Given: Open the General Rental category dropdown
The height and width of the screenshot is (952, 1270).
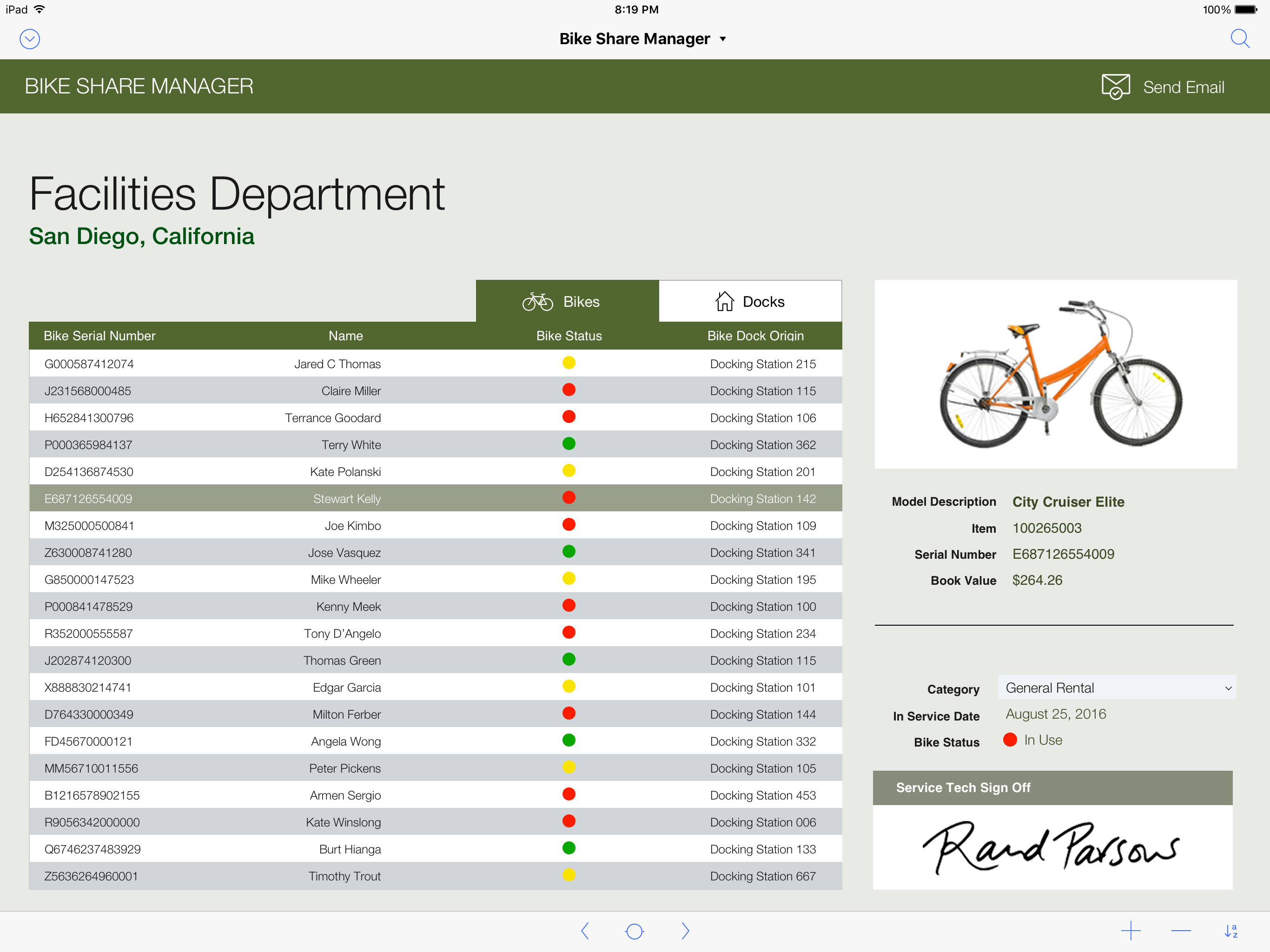Looking at the screenshot, I should pyautogui.click(x=1116, y=688).
